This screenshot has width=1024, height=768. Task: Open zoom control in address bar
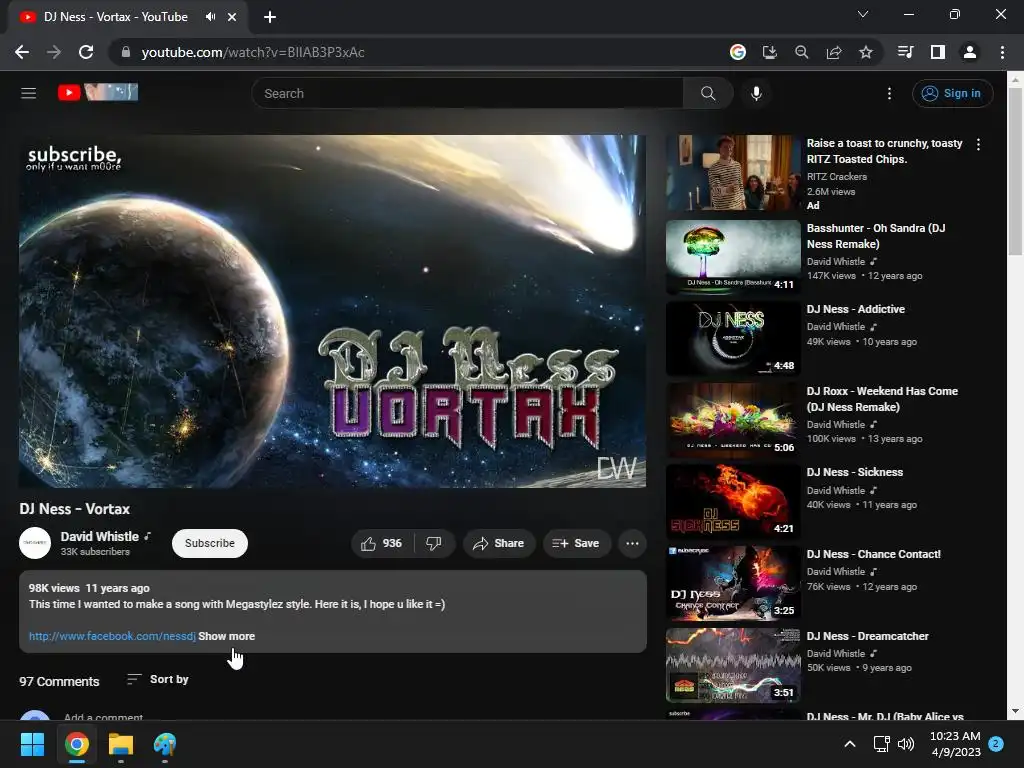(x=802, y=52)
